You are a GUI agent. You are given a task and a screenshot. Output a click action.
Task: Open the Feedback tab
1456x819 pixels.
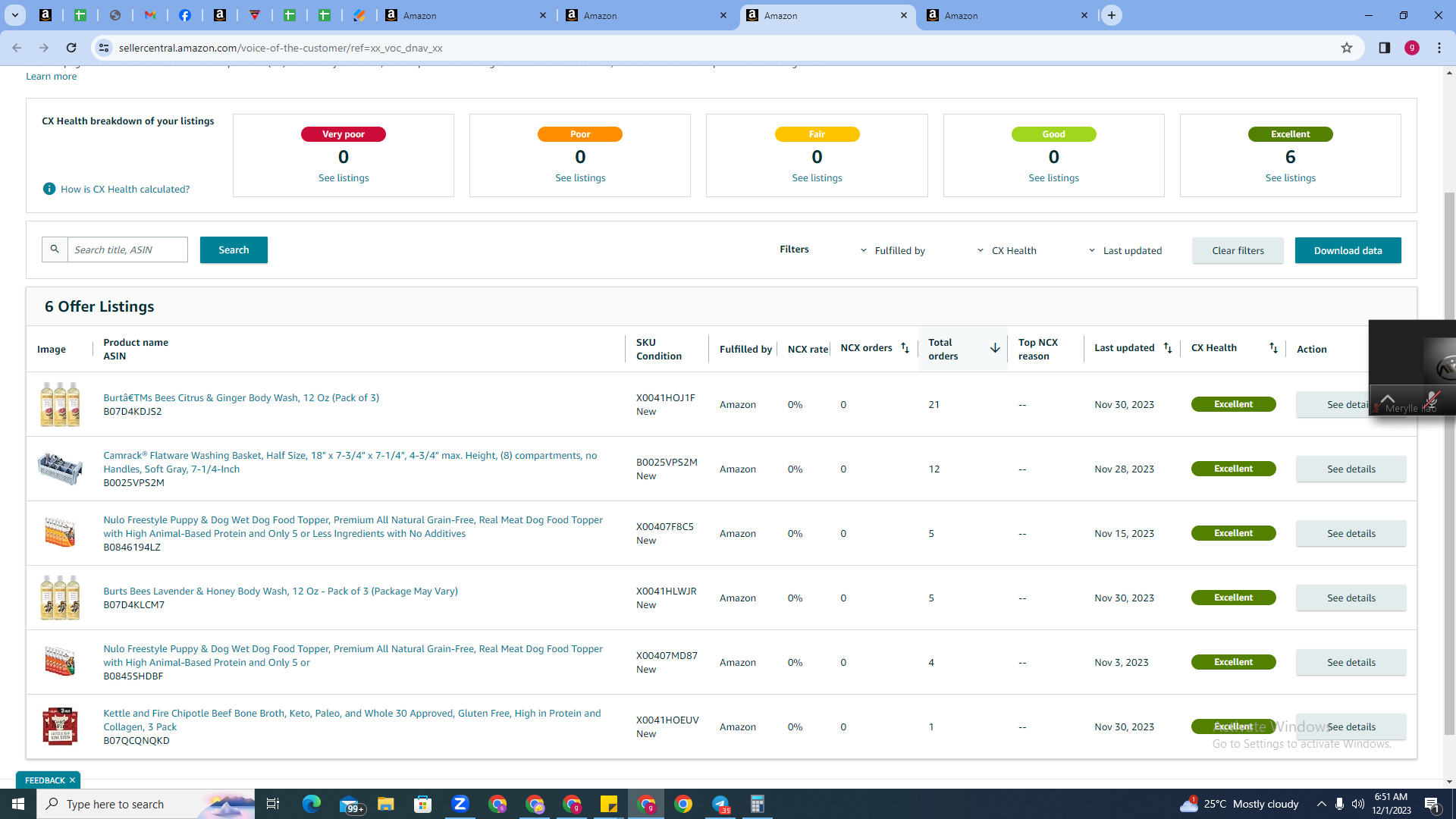click(x=45, y=780)
